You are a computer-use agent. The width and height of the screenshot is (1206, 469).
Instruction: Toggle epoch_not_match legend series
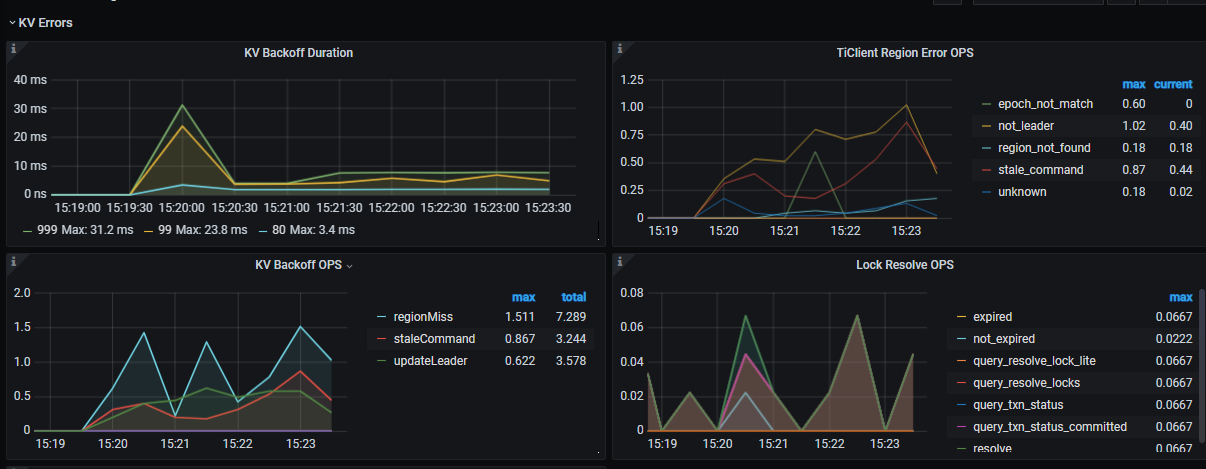click(x=1045, y=104)
